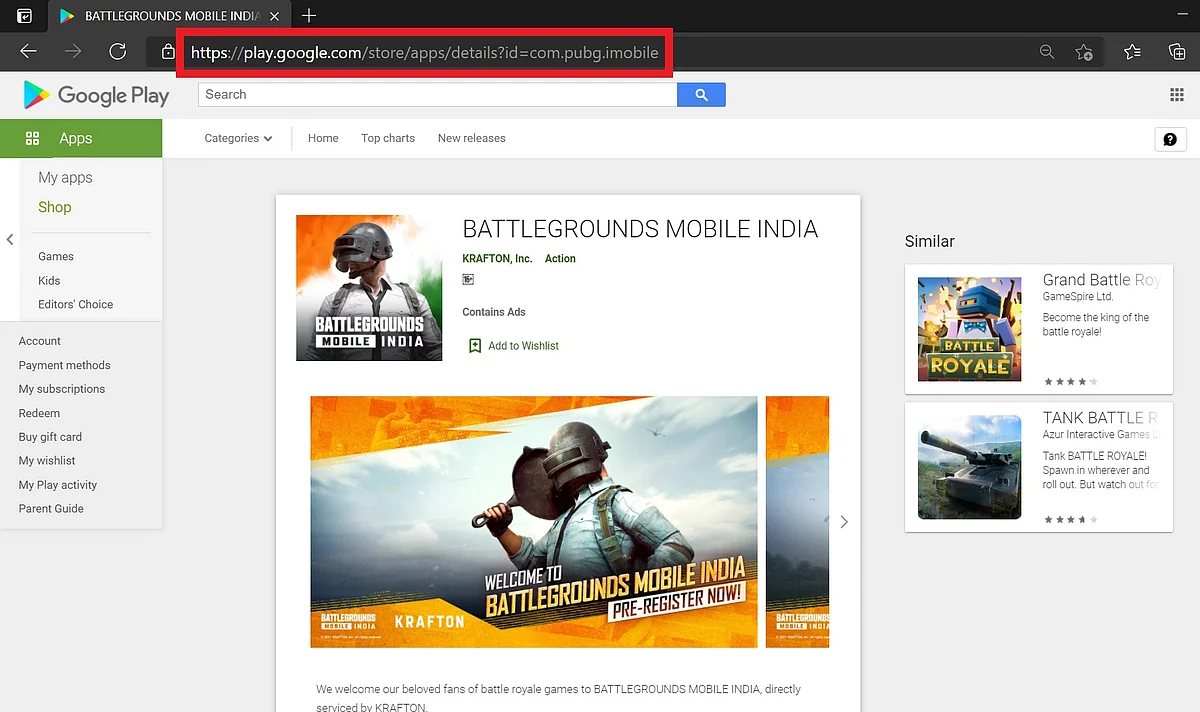1200x712 pixels.
Task: Open the Grand Battle Royale title
Action: coord(1101,280)
